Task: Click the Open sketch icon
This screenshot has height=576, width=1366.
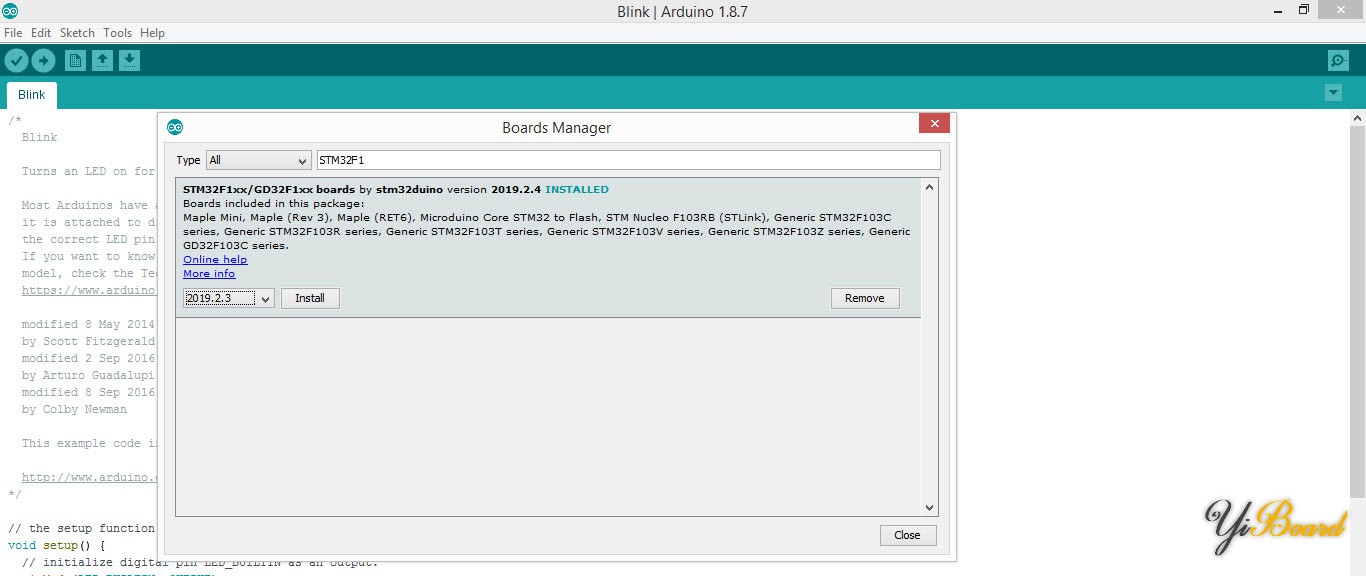Action: point(102,61)
